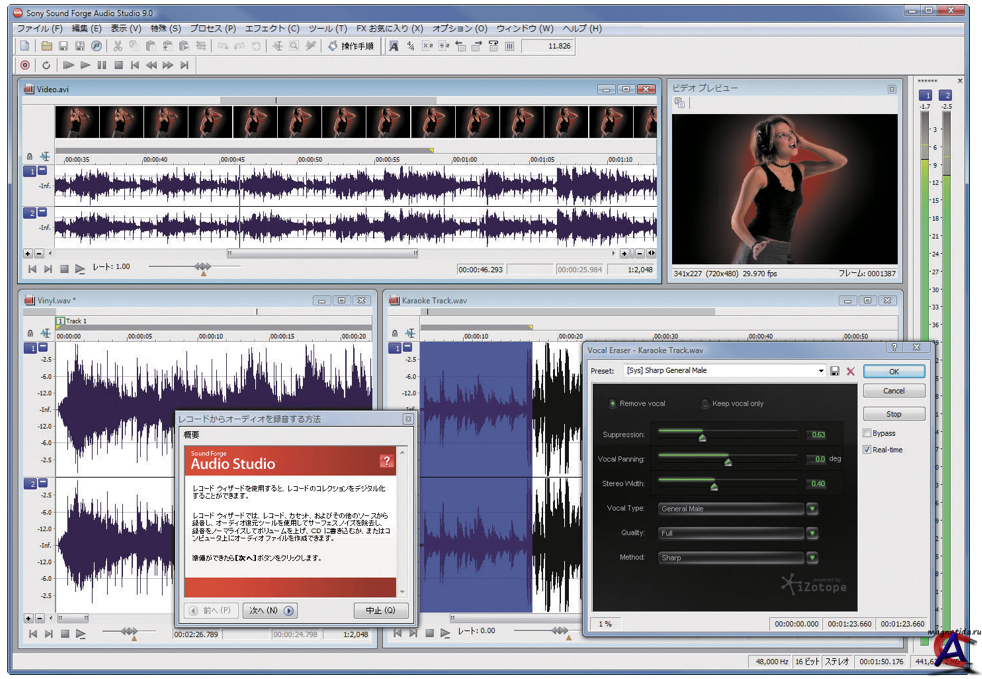Screen dimensions: 982x679
Task: Click the Open folder icon in toolbar
Action: coord(47,46)
